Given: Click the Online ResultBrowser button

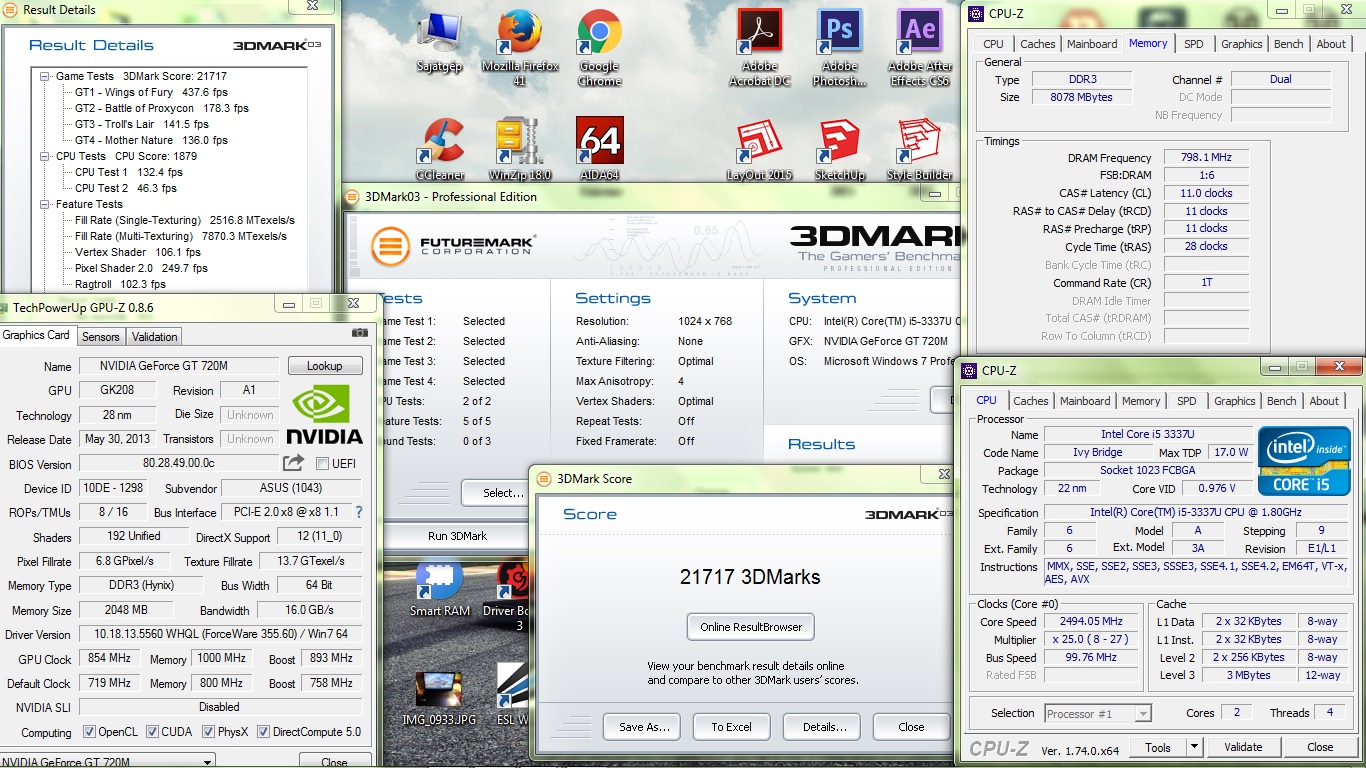Looking at the screenshot, I should point(751,627).
